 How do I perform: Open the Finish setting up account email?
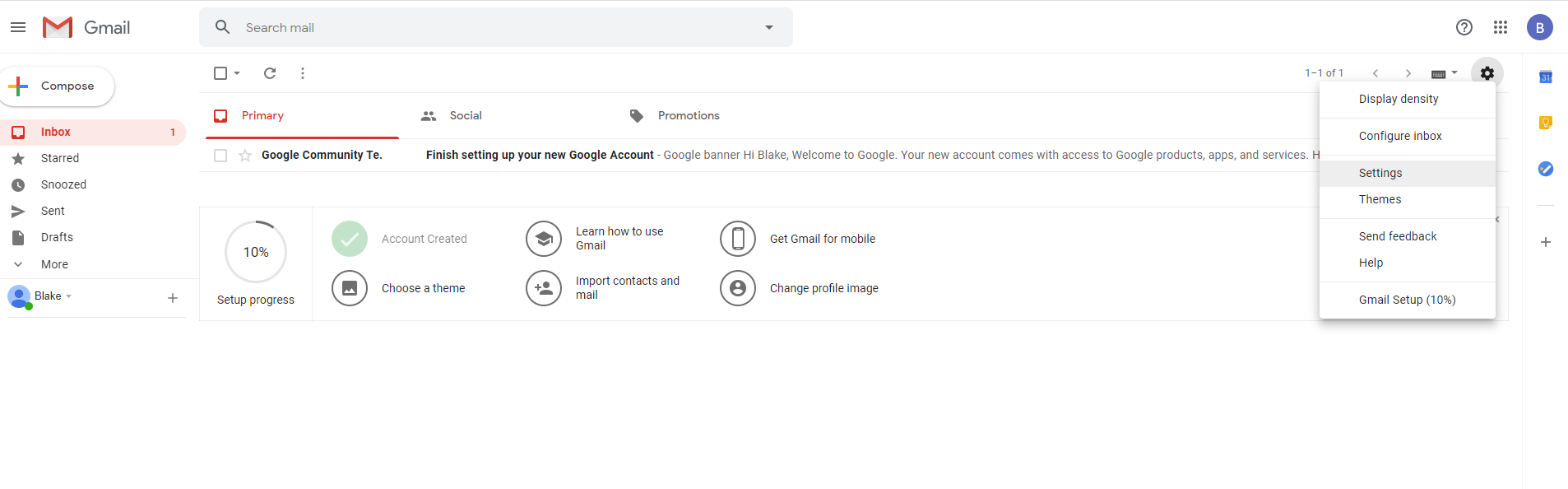click(x=540, y=155)
